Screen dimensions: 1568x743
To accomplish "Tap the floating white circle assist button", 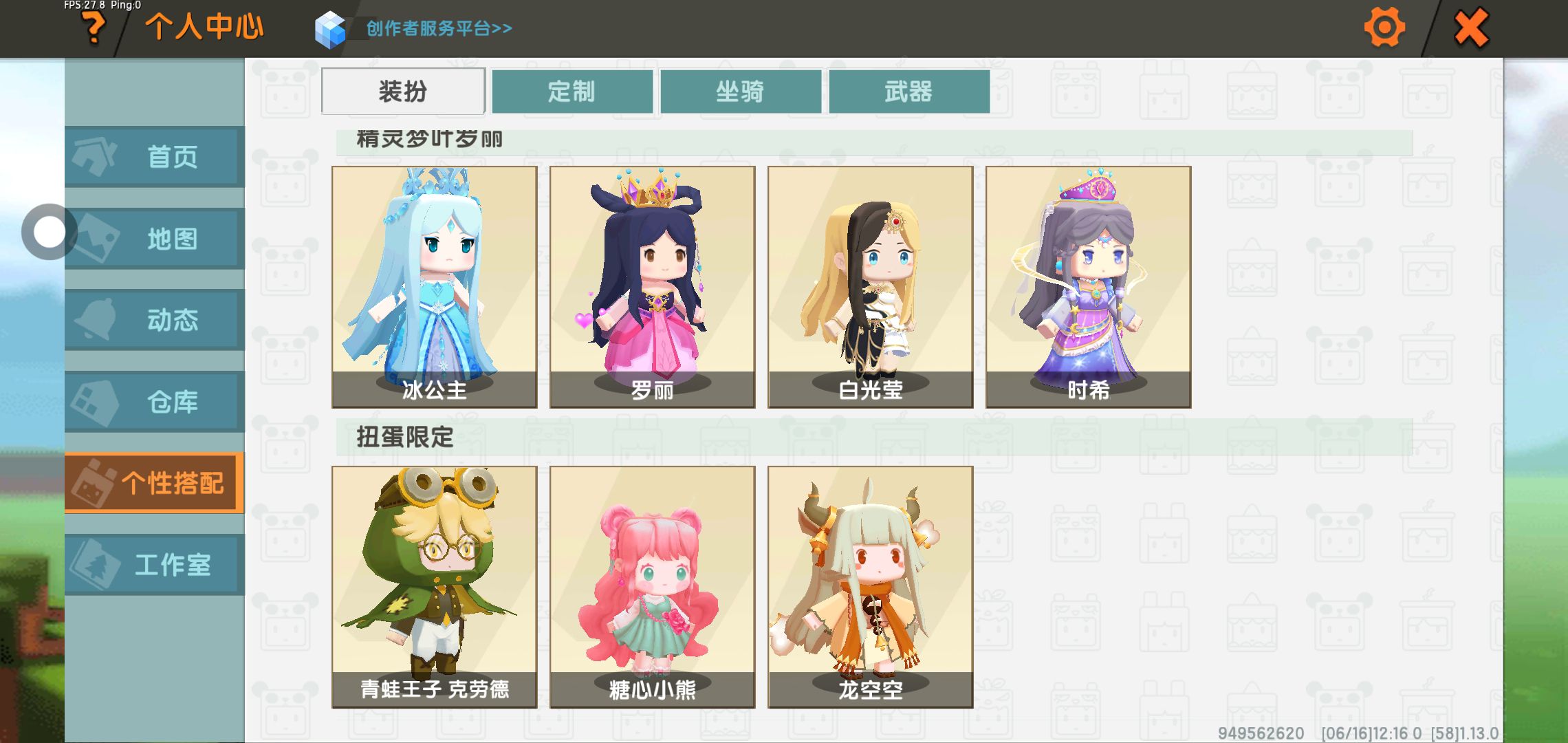I will (49, 232).
